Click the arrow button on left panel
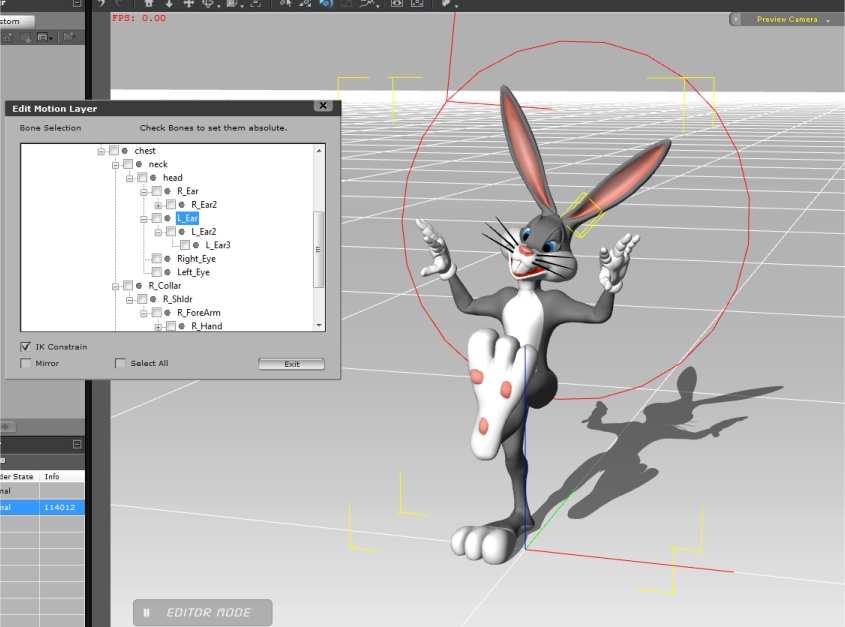Viewport: 845px width, 627px height. (x=8, y=426)
